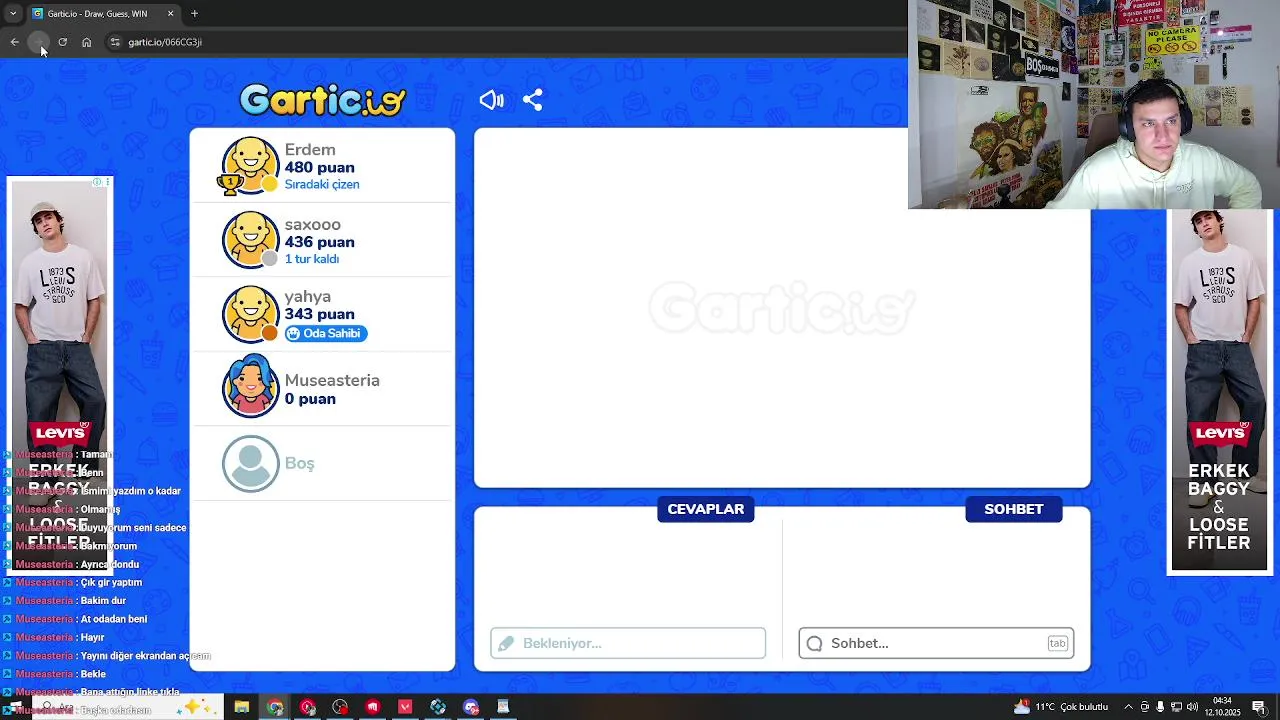The image size is (1280, 720).
Task: Open Valorant icon in taskbar
Action: (405, 707)
